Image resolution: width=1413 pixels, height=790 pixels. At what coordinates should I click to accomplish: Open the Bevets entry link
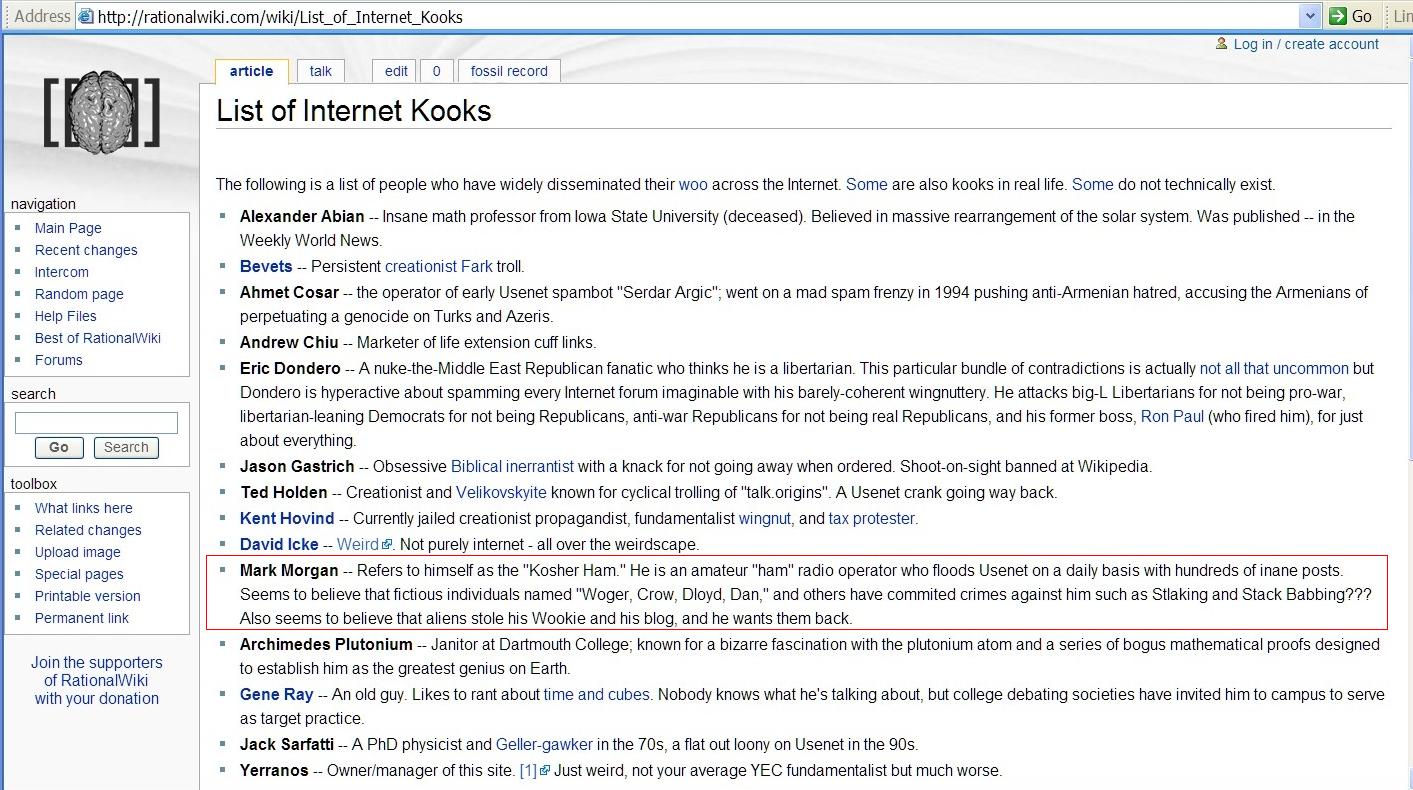[x=266, y=266]
